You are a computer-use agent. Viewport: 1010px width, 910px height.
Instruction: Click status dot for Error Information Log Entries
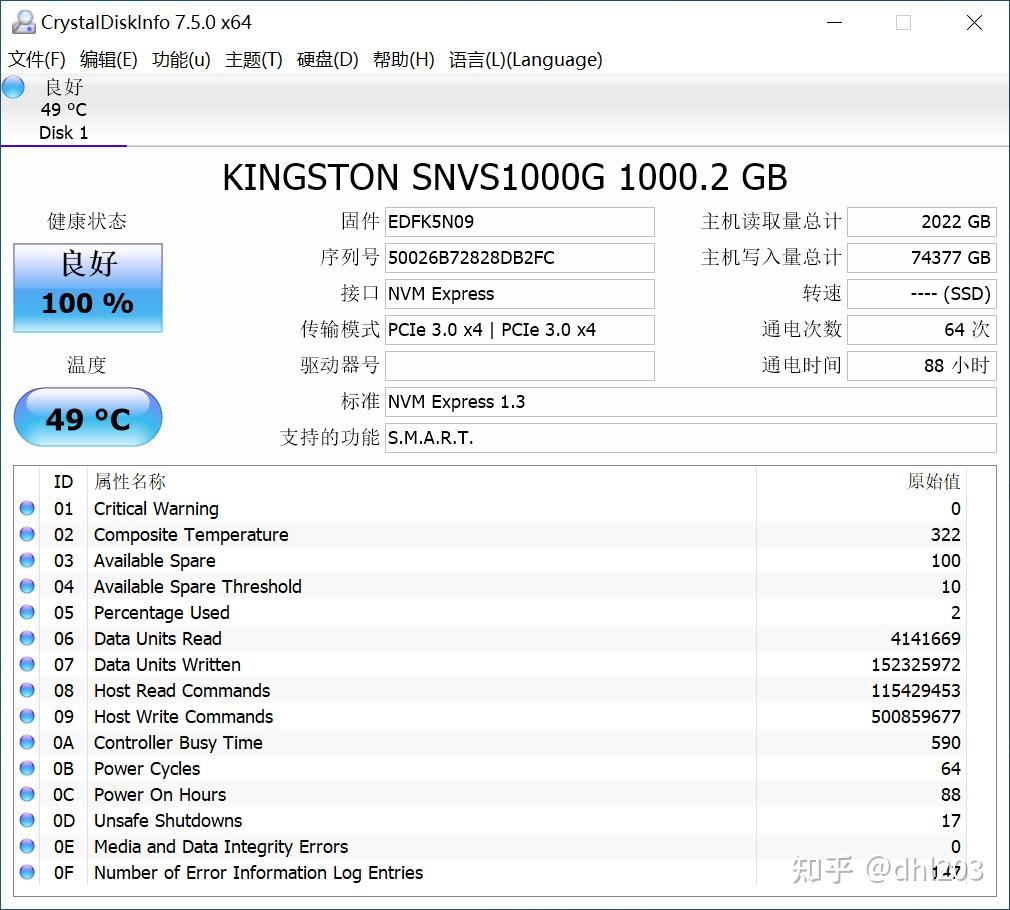[x=27, y=872]
